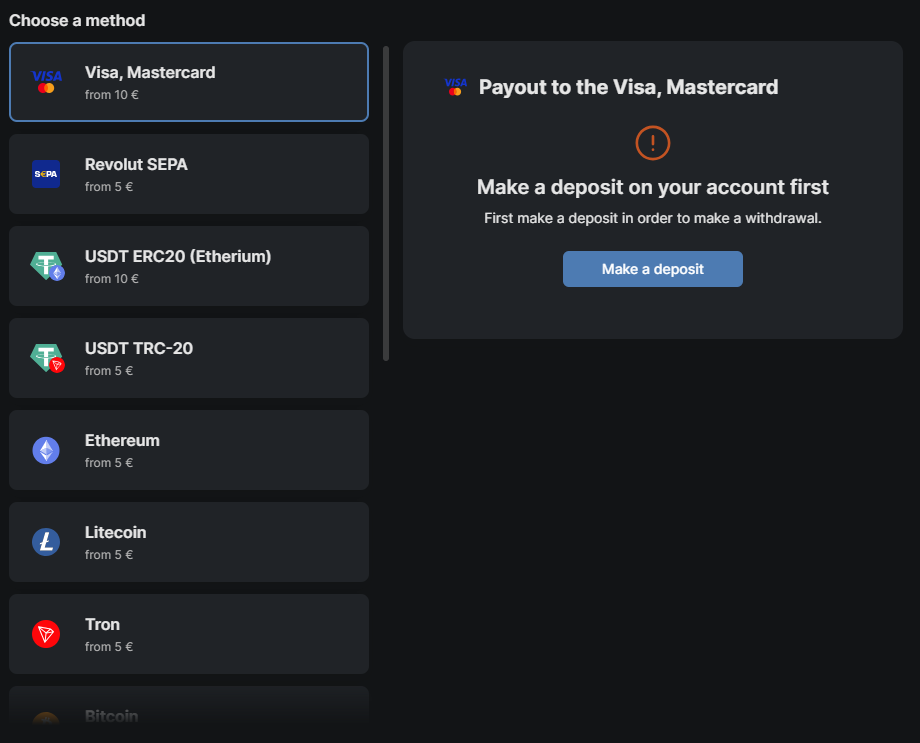Click the Visa icon in Payout header
The image size is (920, 743).
pos(455,87)
